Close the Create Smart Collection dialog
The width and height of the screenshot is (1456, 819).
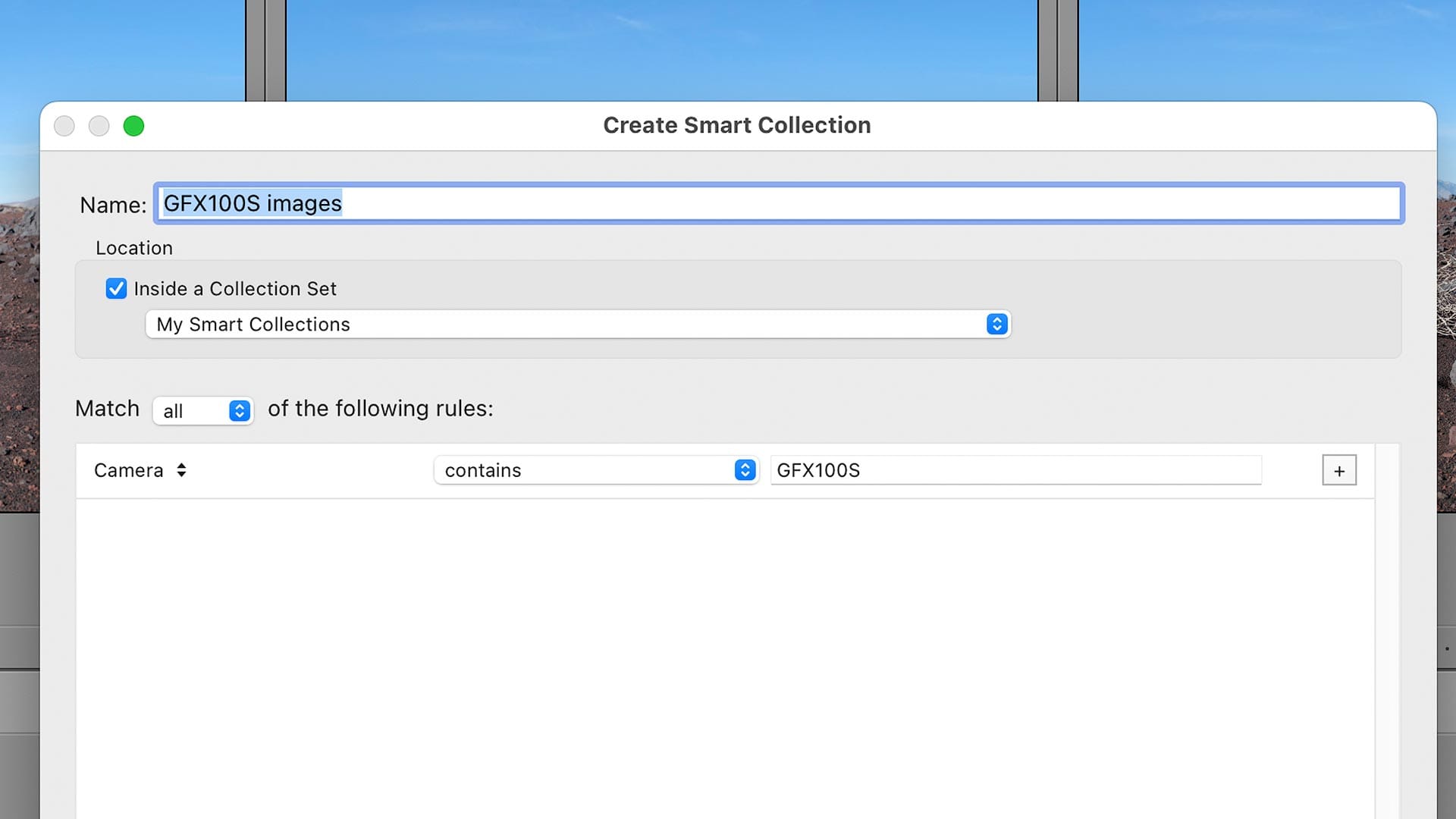click(x=64, y=126)
